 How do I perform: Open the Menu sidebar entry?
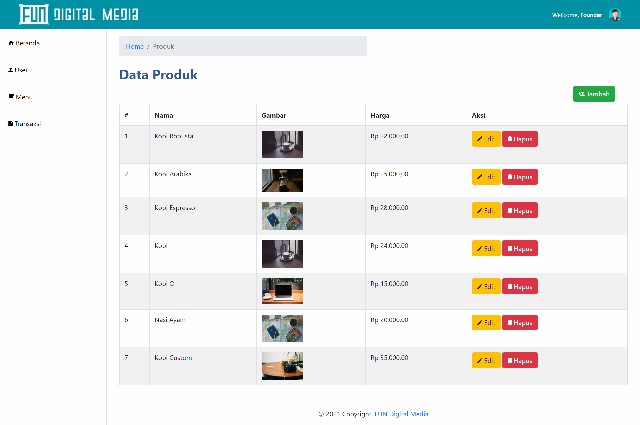[21, 97]
